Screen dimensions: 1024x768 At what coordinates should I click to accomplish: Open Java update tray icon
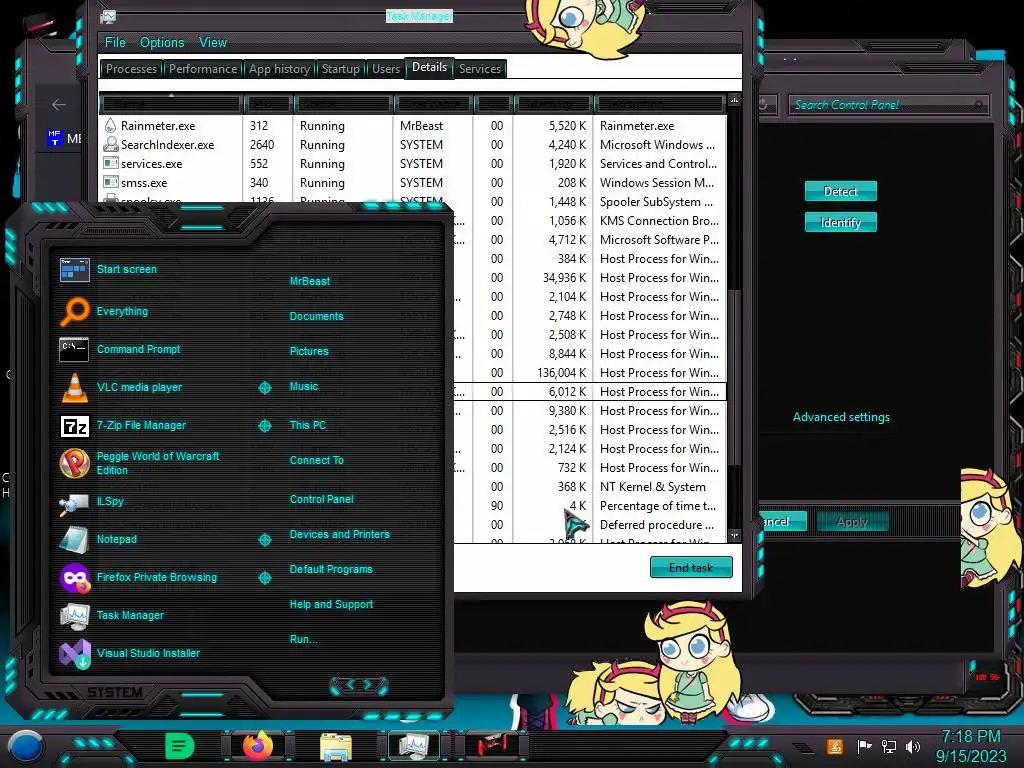coord(834,746)
